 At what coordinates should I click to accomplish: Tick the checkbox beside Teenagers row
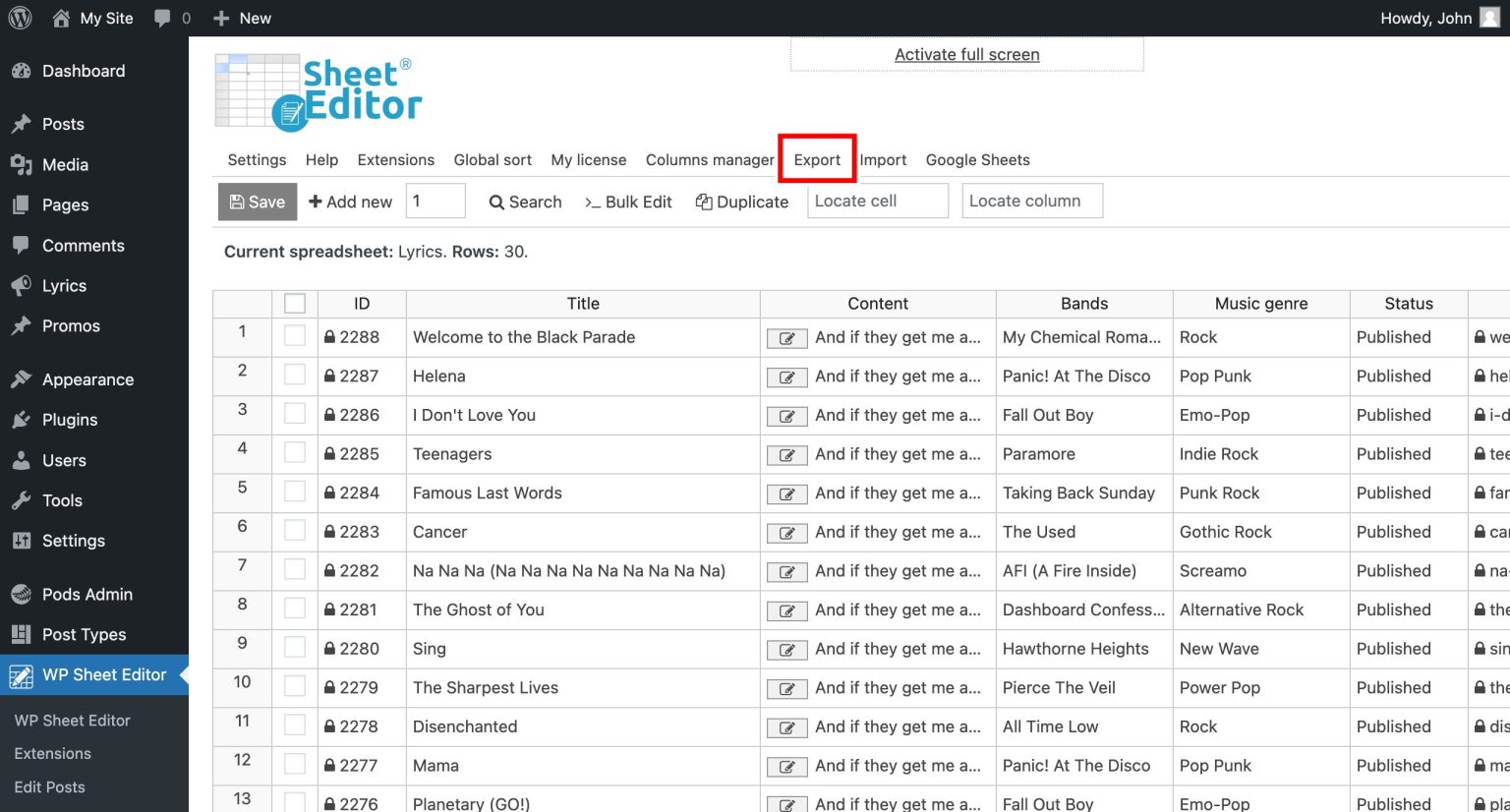click(294, 453)
